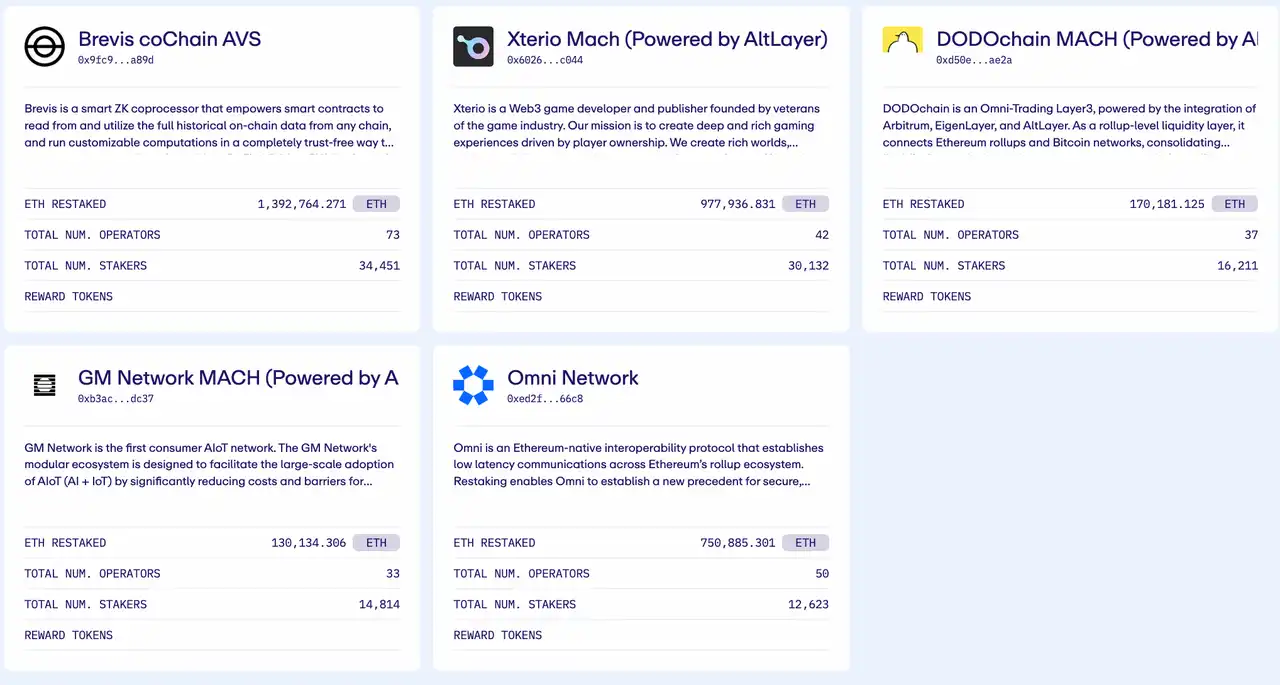Screen dimensions: 1280x685
Task: Click the ETH badge in Omni Network card
Action: tap(805, 543)
